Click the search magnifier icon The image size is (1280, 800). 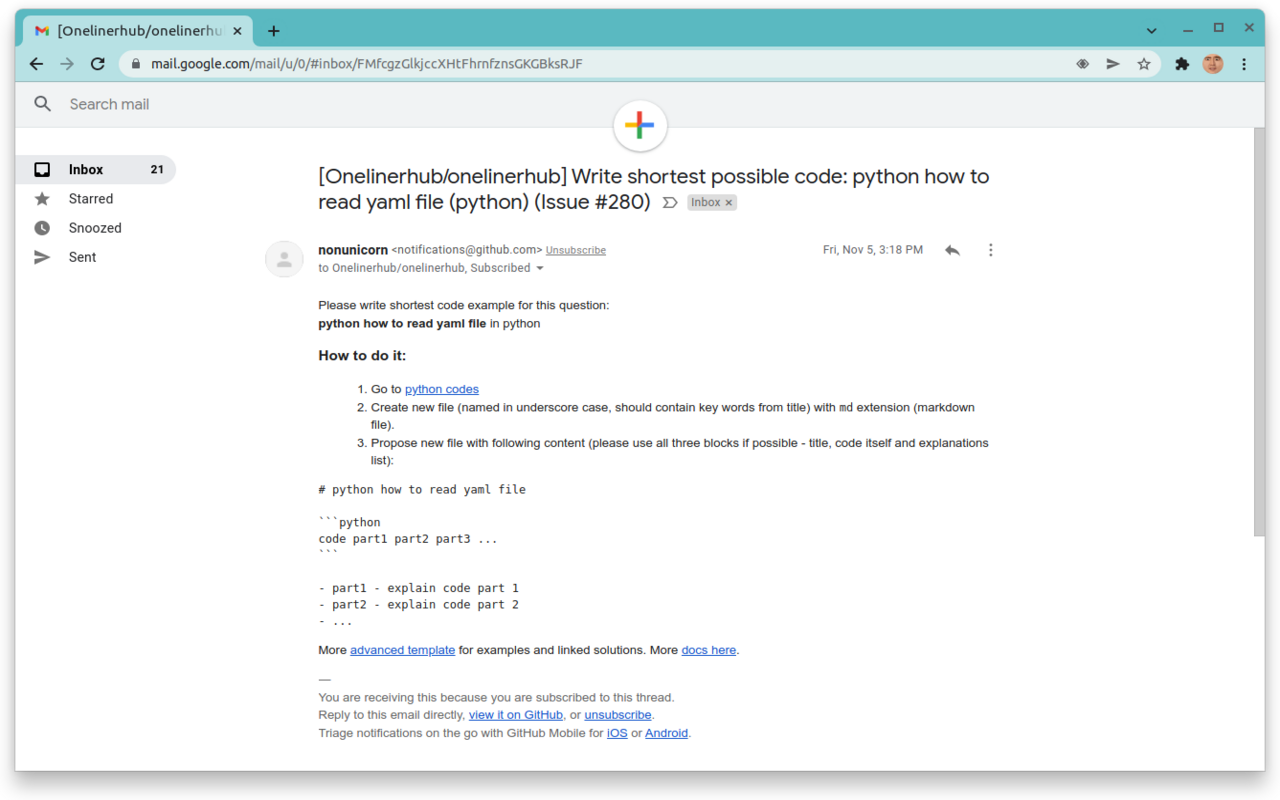tap(42, 104)
